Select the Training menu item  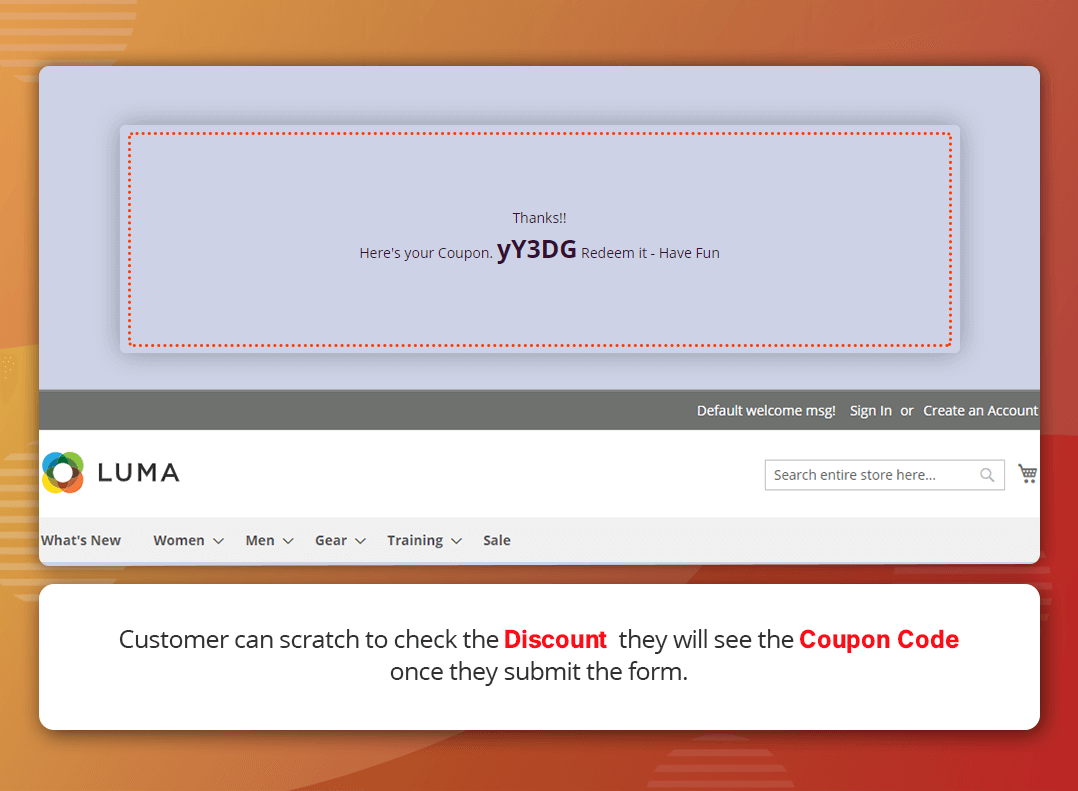pyautogui.click(x=415, y=540)
